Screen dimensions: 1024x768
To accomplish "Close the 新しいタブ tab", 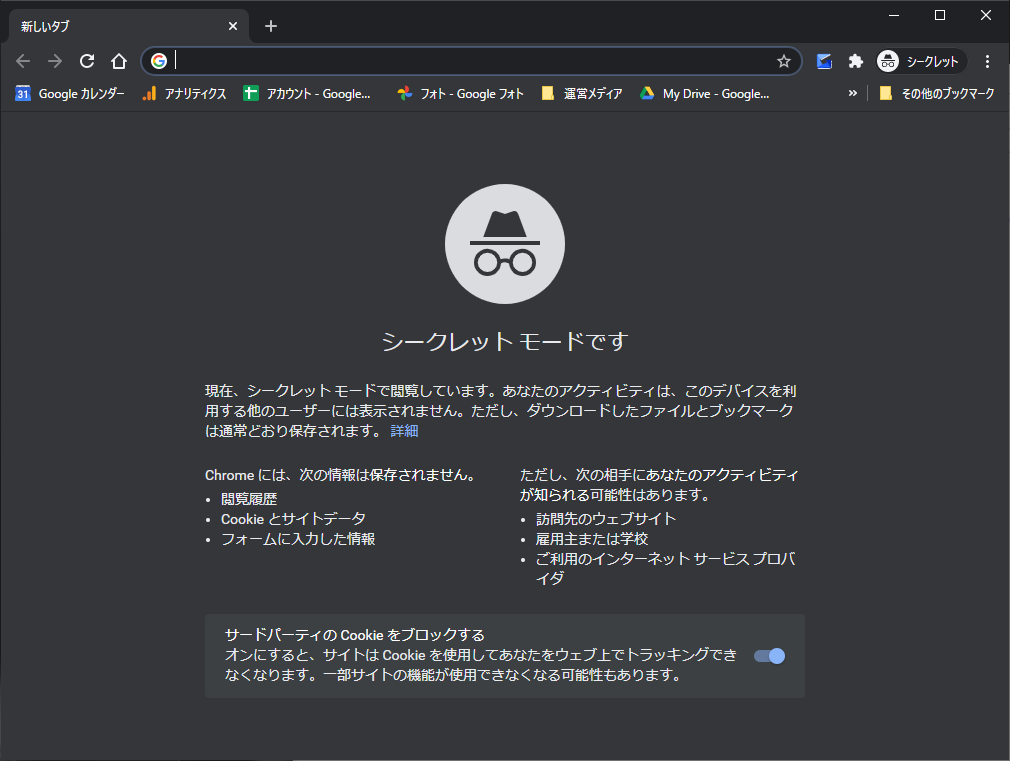I will 232,26.
